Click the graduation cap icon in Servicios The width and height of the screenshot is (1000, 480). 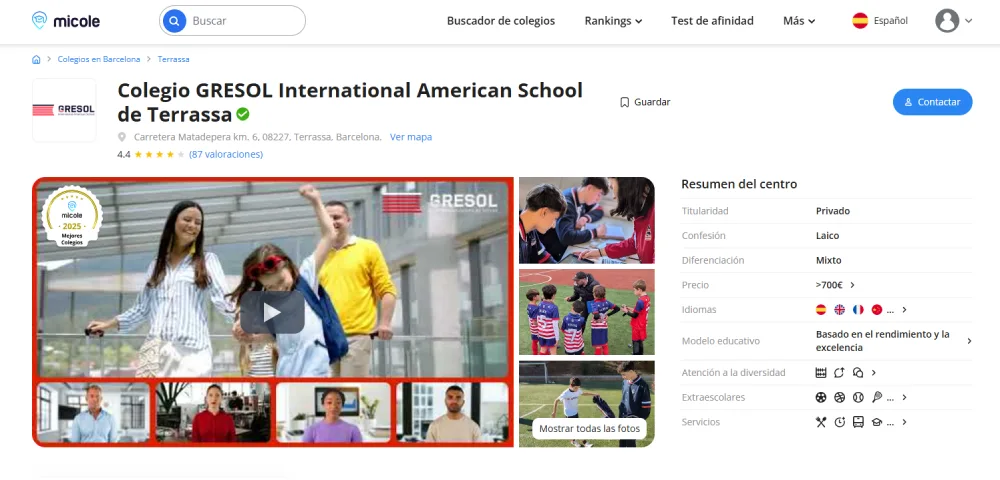pyautogui.click(x=876, y=422)
